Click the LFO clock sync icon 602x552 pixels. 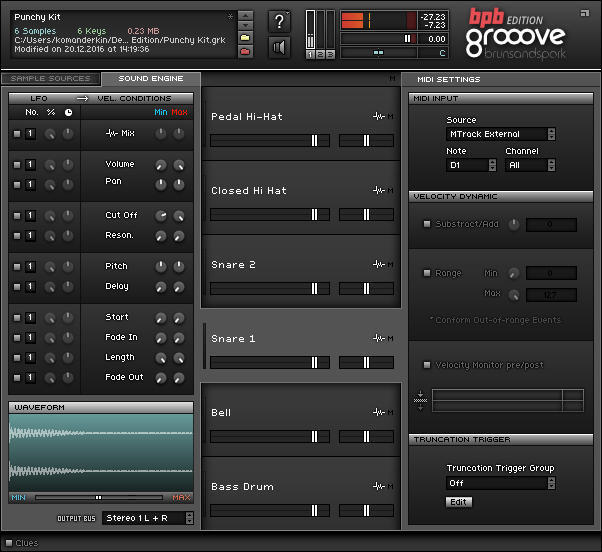(x=68, y=112)
